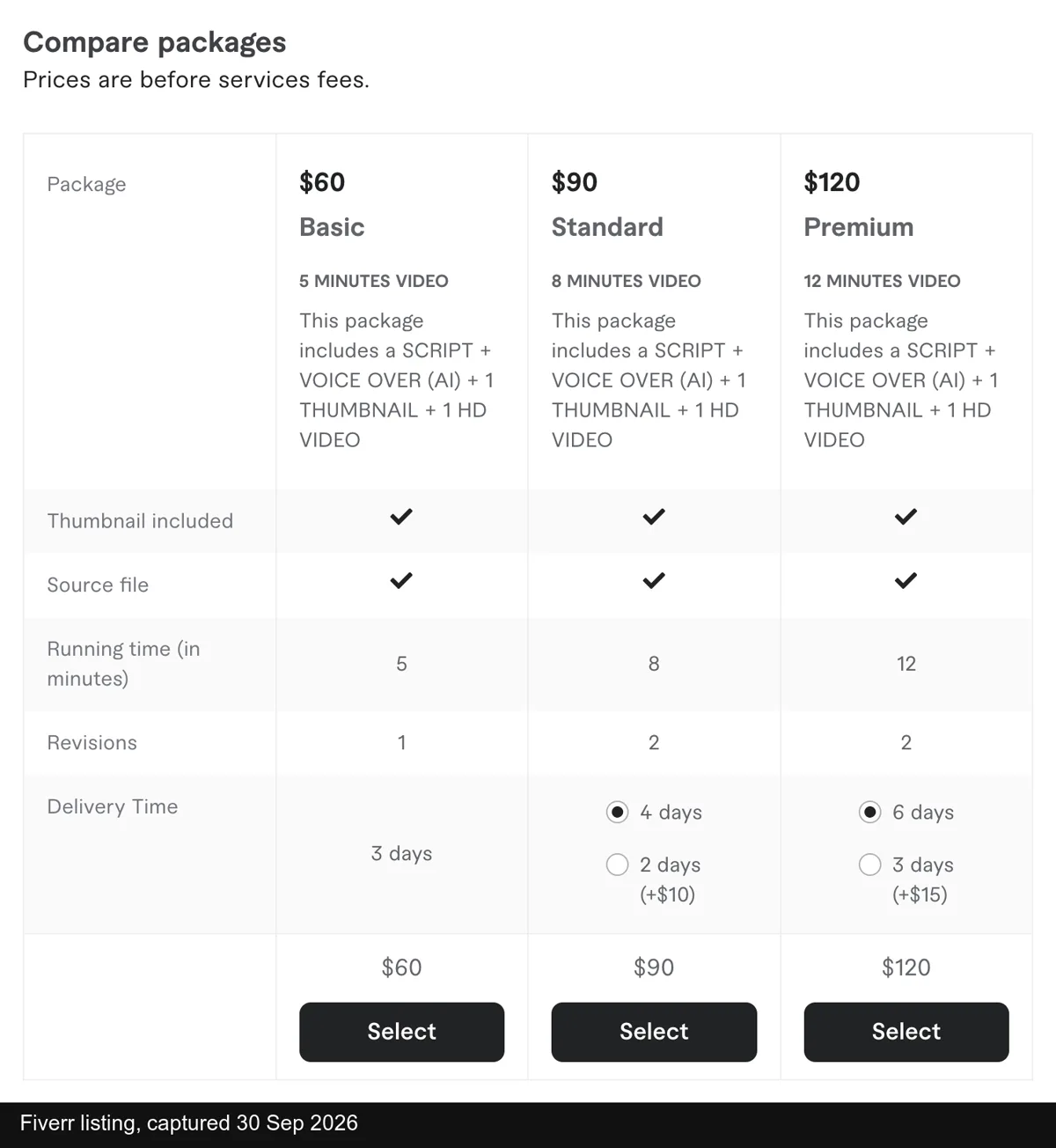
Task: Click the Premium package Thumbnail included checkmark
Action: coord(906,517)
